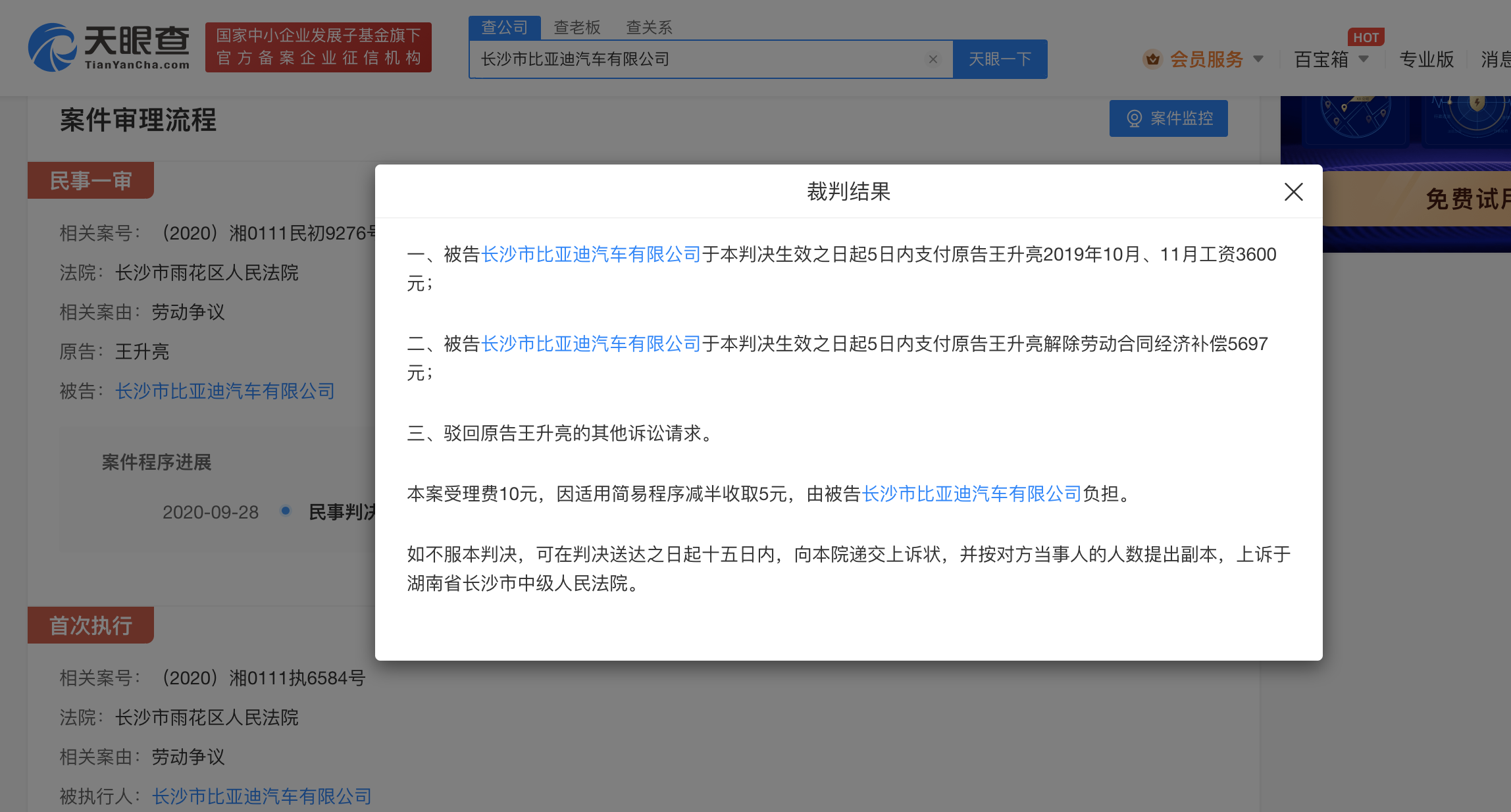Click the target icon in 案件监控 button
Viewport: 1511px width, 812px height.
1134,118
